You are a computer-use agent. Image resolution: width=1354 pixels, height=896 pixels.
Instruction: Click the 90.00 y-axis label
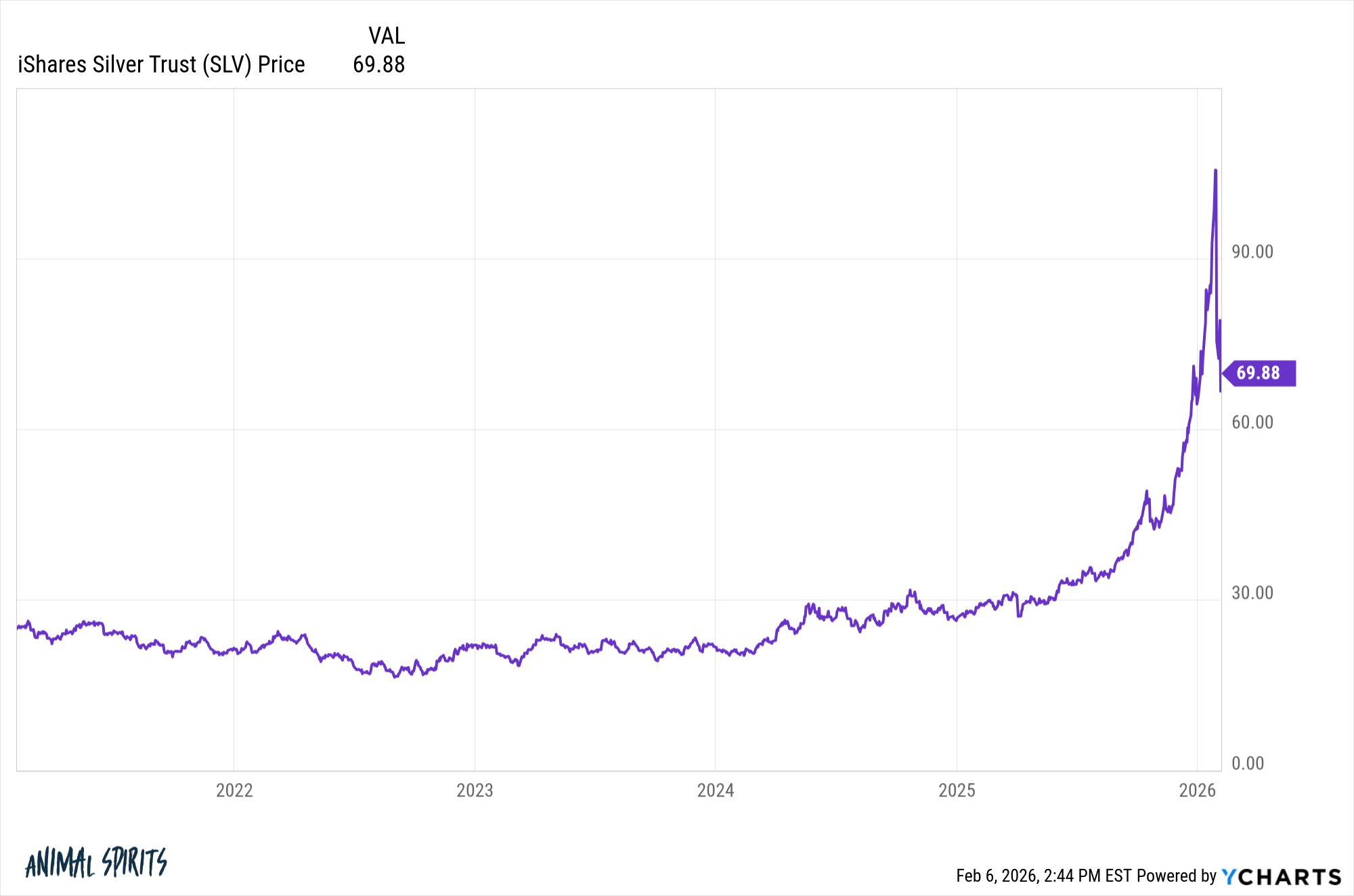(1252, 252)
